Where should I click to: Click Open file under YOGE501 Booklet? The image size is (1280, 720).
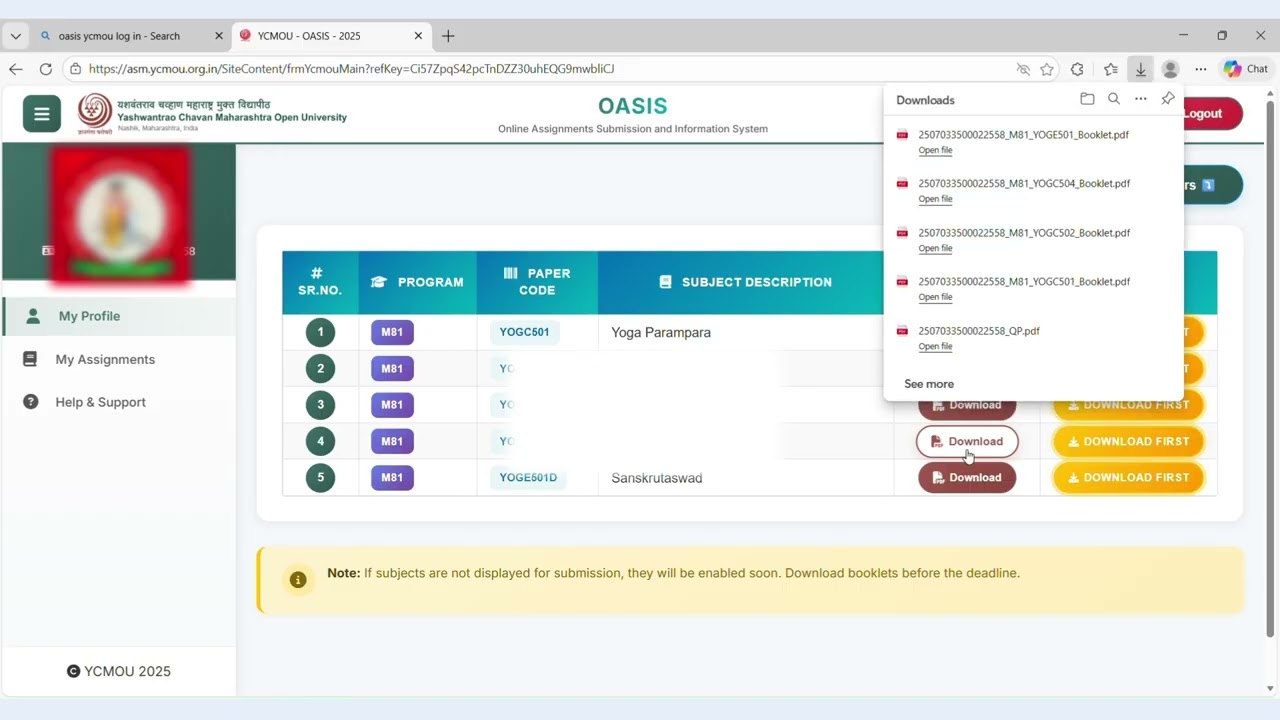[x=935, y=150]
